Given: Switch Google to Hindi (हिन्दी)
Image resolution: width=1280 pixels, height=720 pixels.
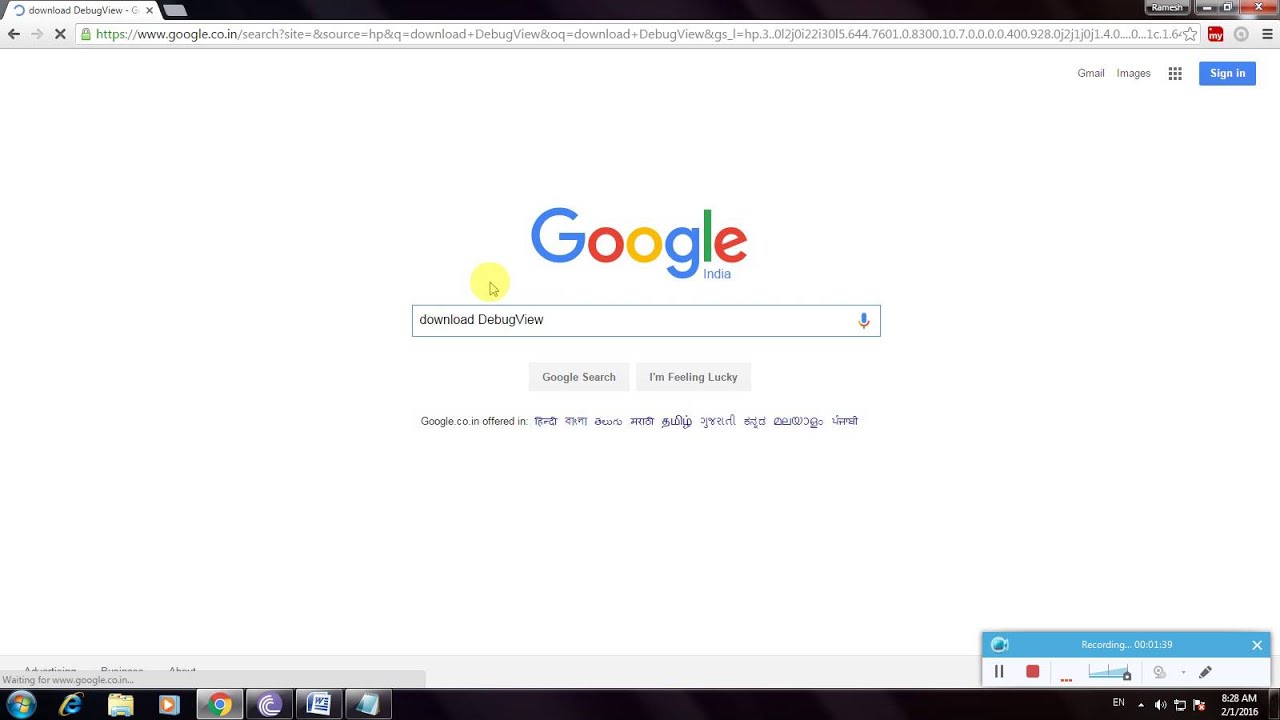Looking at the screenshot, I should point(545,421).
